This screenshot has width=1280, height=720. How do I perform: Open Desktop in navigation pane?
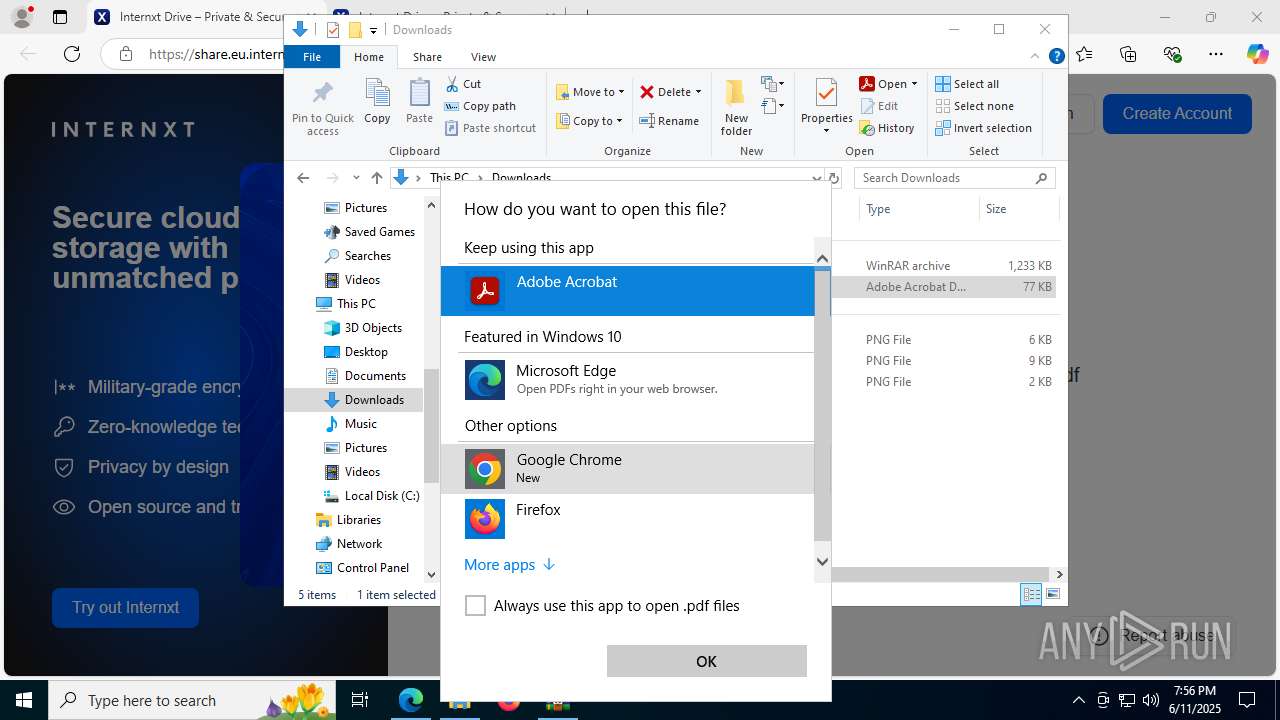pos(356,352)
